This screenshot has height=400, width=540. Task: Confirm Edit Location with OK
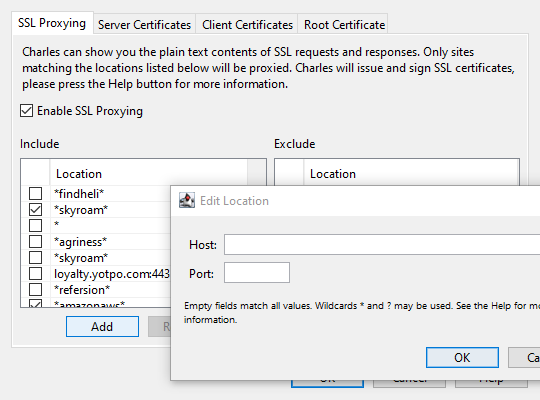[x=462, y=357]
